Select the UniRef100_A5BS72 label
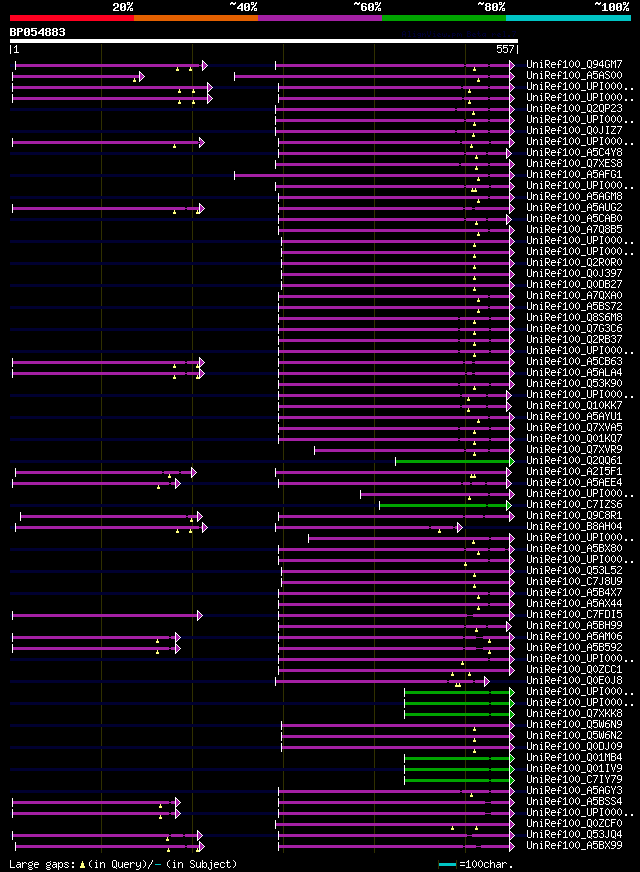The width and height of the screenshot is (640, 872). [574, 306]
